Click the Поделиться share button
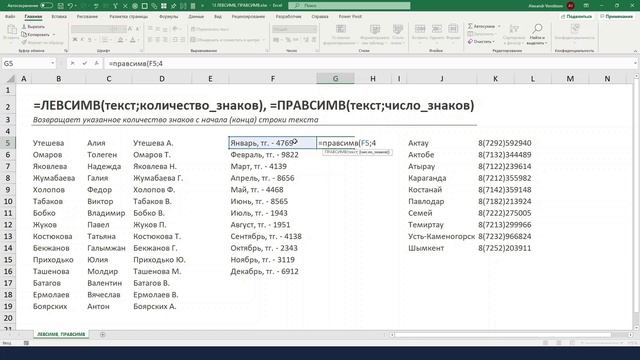This screenshot has width=640, height=360. click(x=576, y=17)
